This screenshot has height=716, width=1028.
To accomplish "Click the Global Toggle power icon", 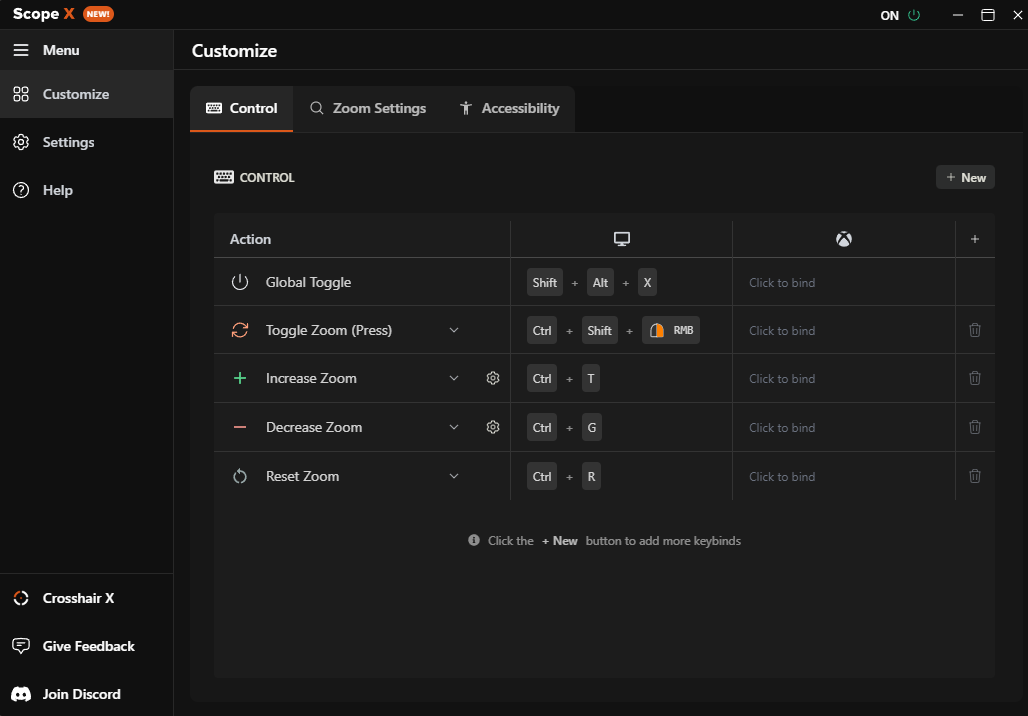I will tap(240, 282).
